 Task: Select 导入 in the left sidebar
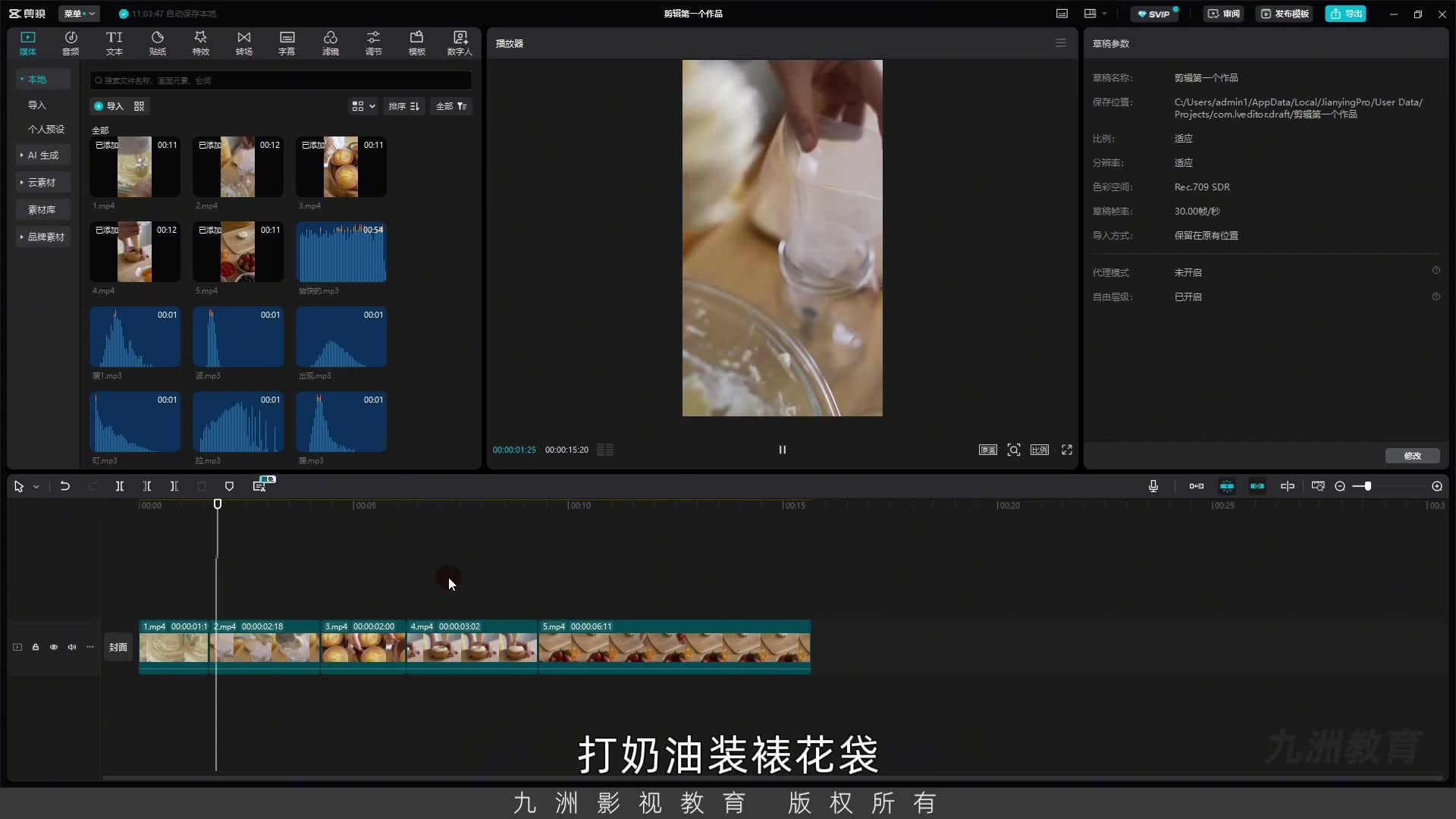(36, 105)
